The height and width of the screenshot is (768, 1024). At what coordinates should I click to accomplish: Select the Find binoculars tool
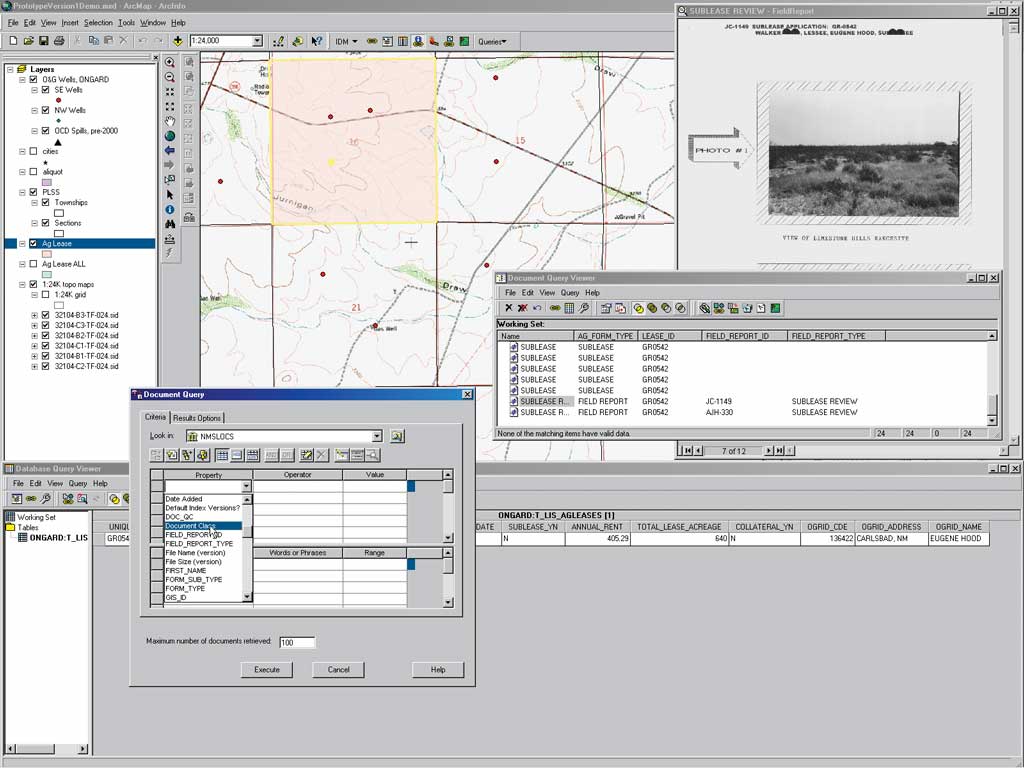170,224
